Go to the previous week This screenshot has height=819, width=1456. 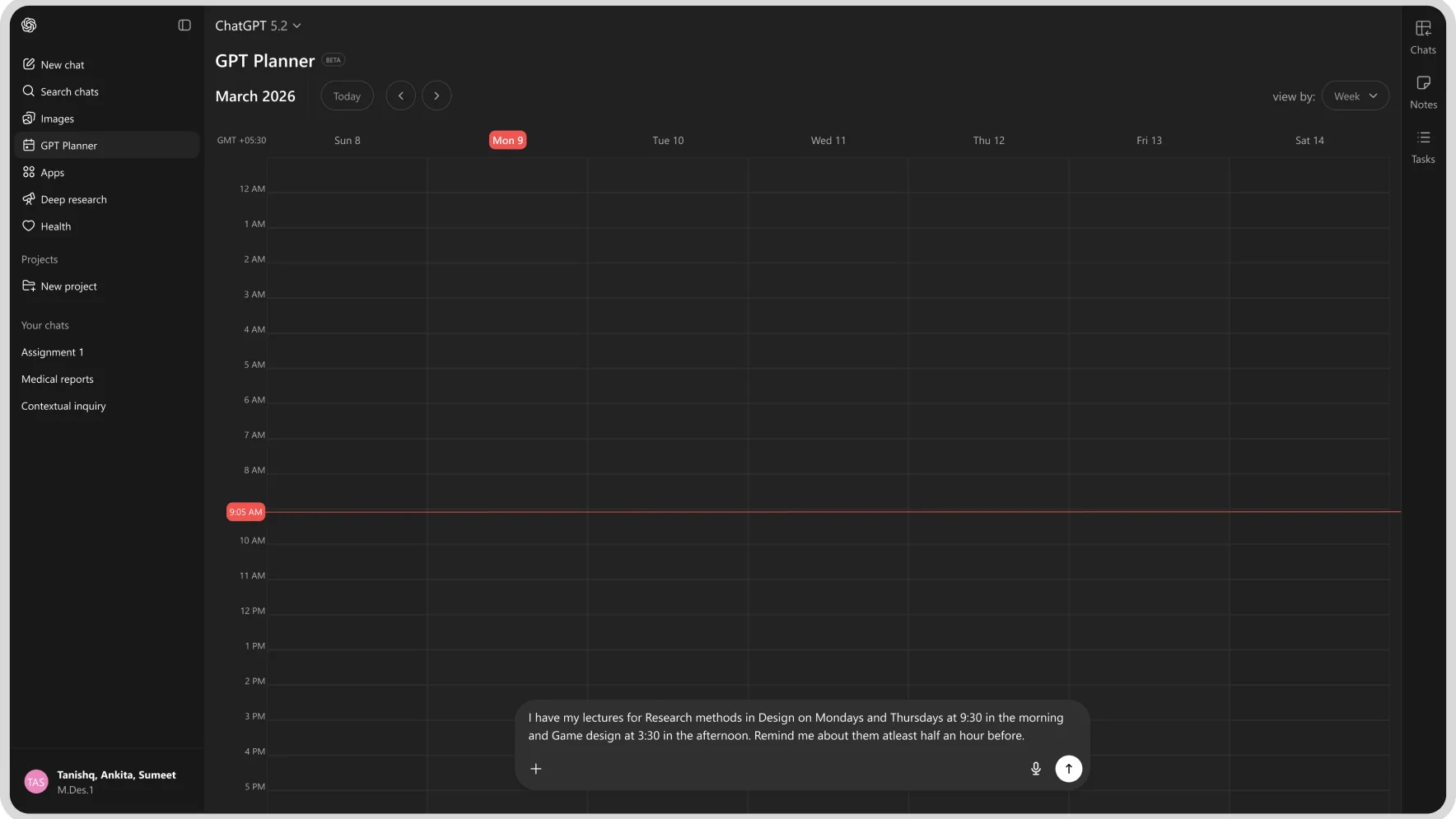tap(400, 96)
